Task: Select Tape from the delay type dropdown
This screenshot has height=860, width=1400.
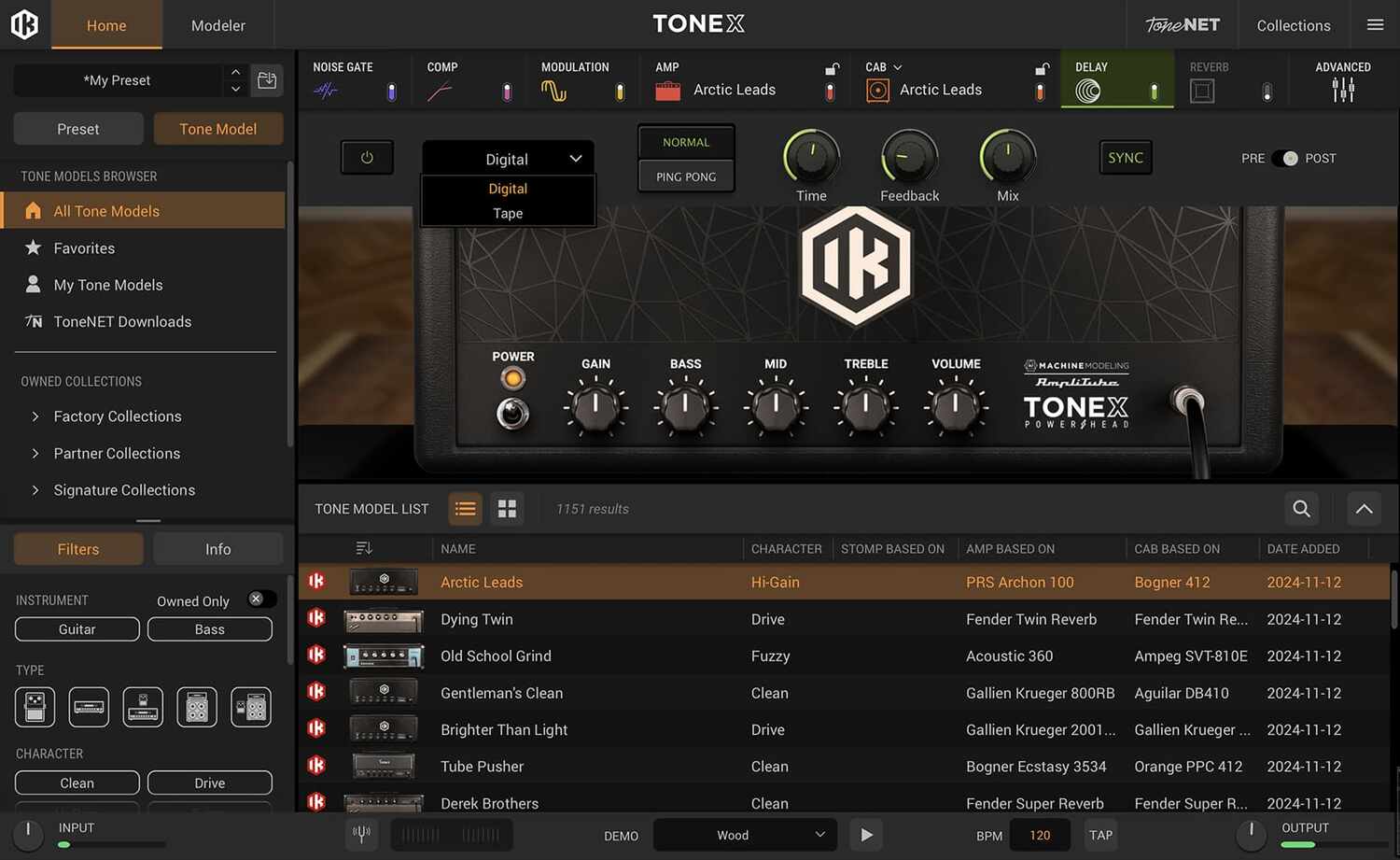Action: (507, 213)
